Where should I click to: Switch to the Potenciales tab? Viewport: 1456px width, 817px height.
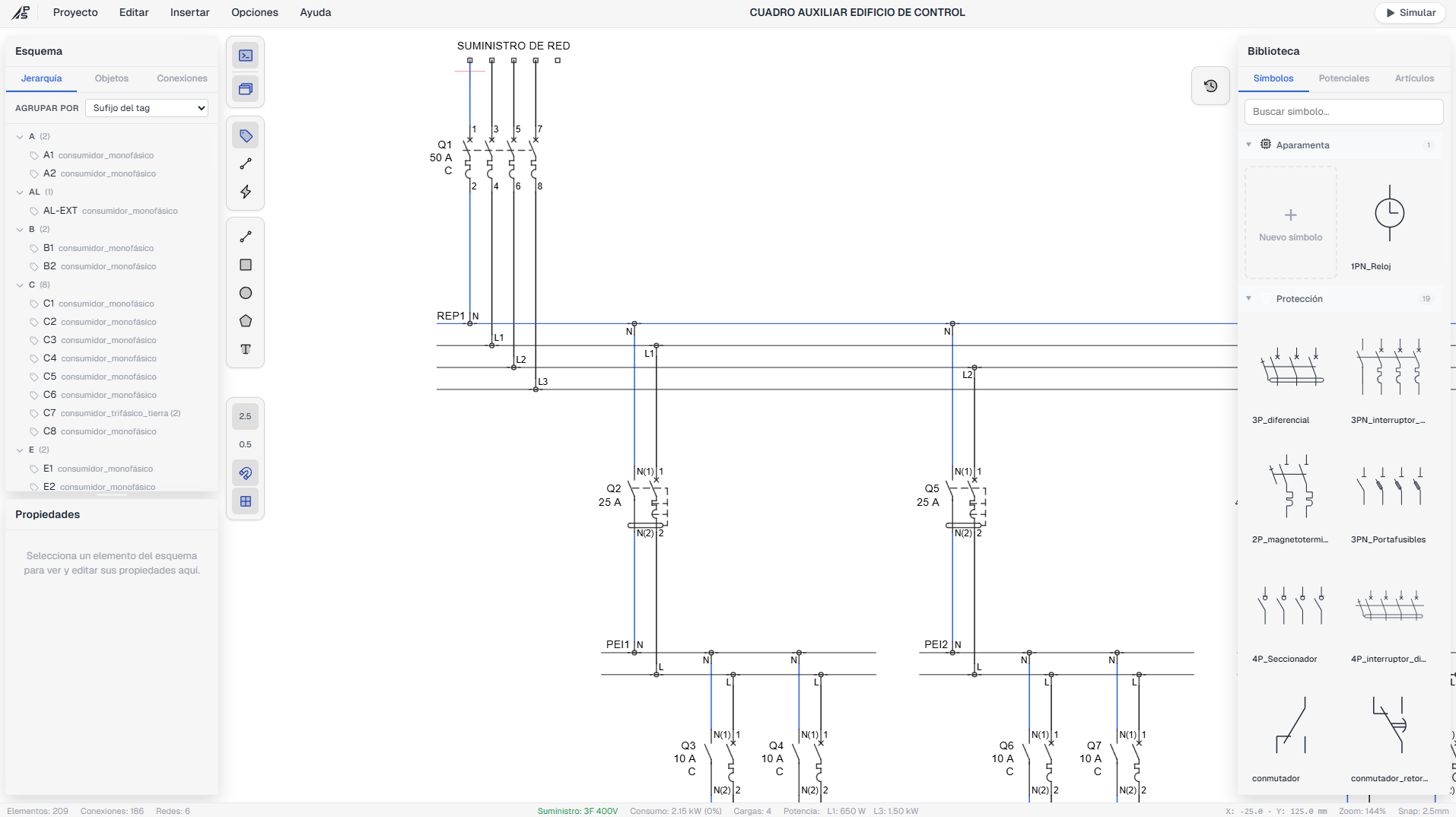click(1343, 78)
